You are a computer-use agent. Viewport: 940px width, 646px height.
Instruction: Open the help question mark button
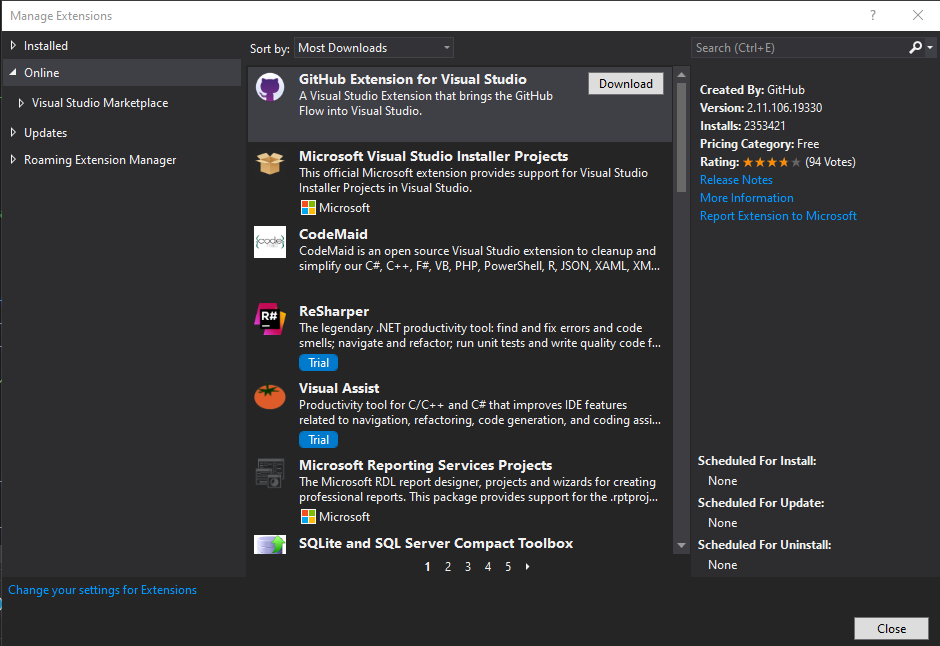[x=873, y=16]
